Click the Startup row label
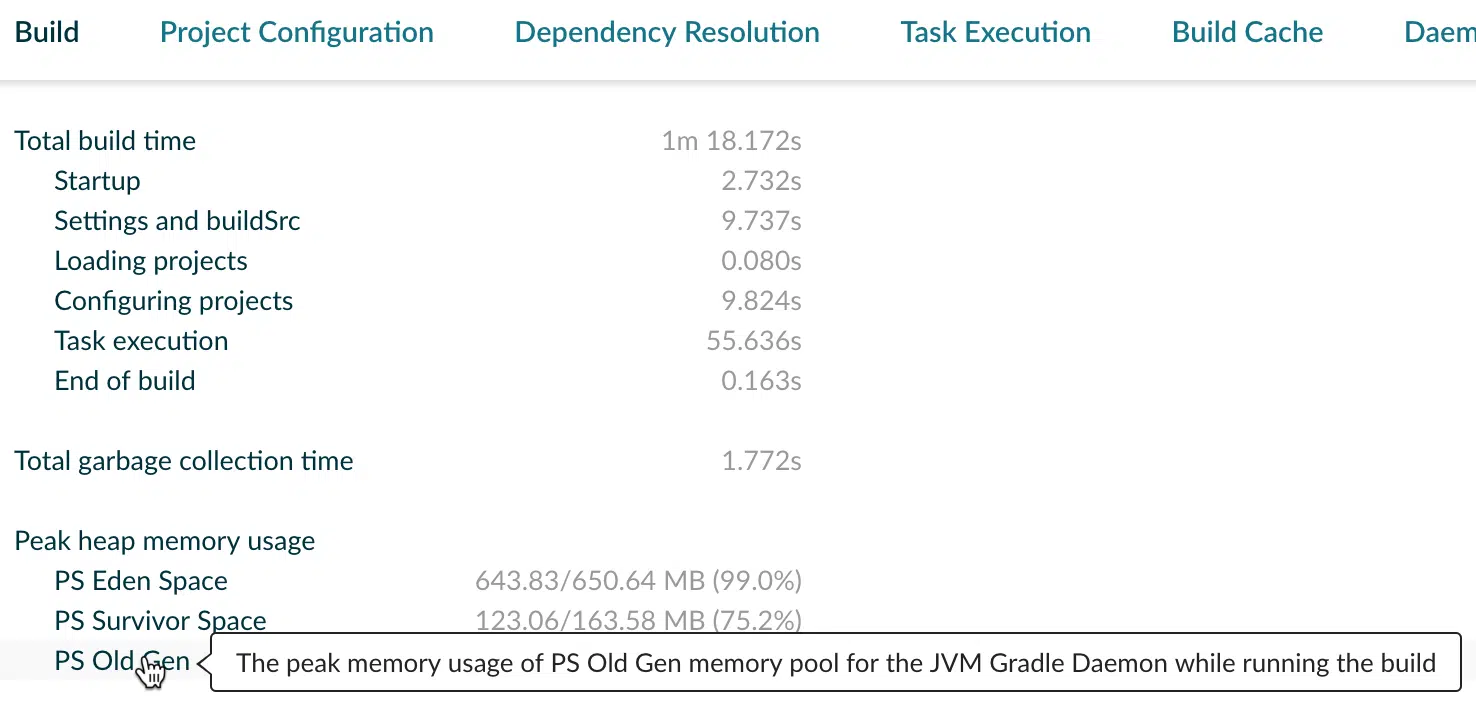The width and height of the screenshot is (1476, 705). [97, 181]
